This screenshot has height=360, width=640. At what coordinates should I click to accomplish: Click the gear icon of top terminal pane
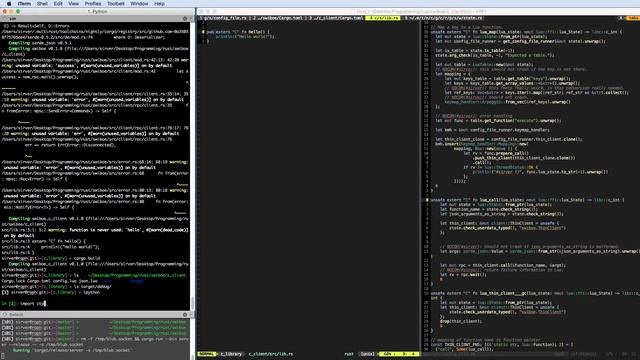[185, 19]
